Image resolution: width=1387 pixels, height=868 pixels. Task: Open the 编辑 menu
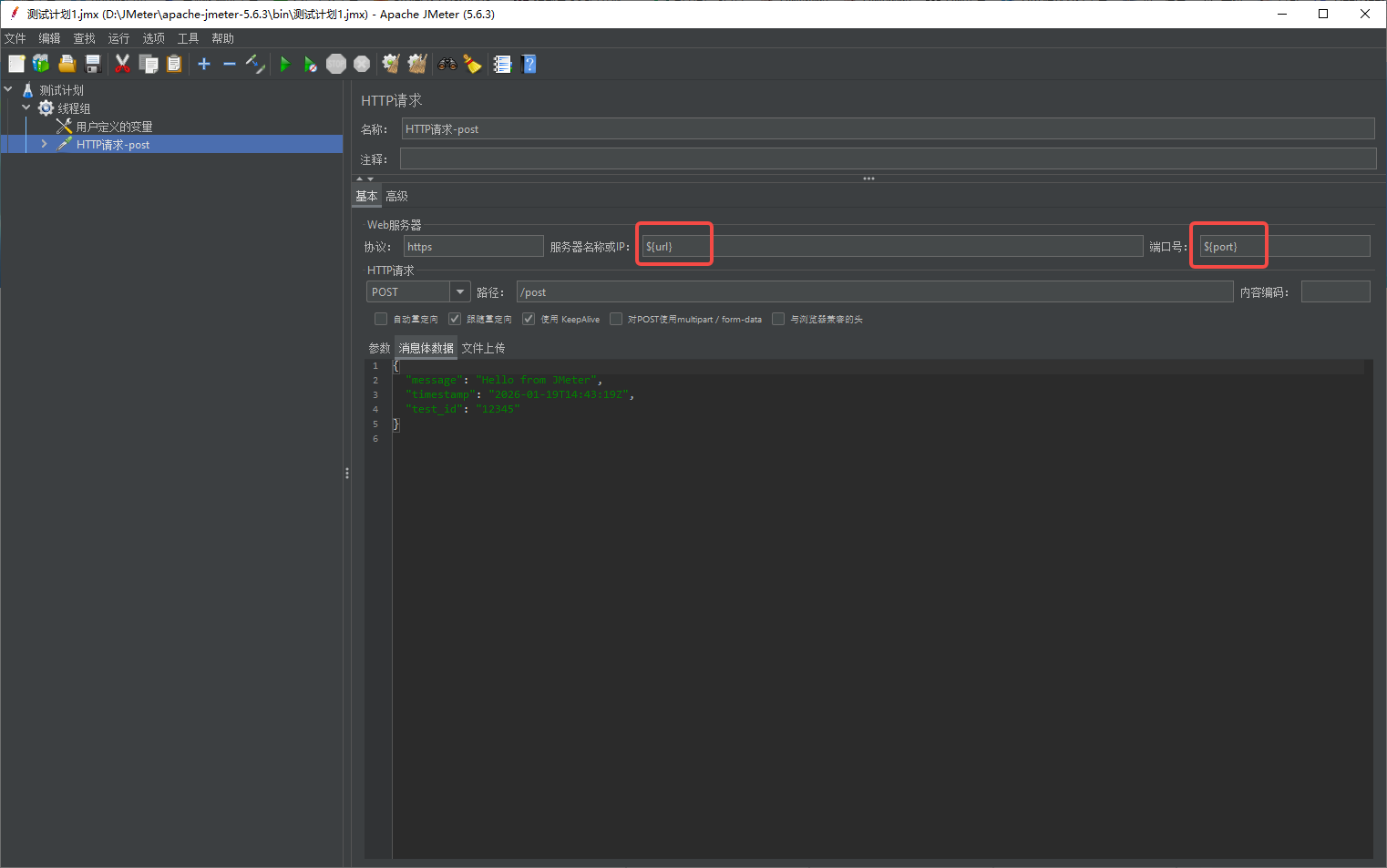click(49, 38)
